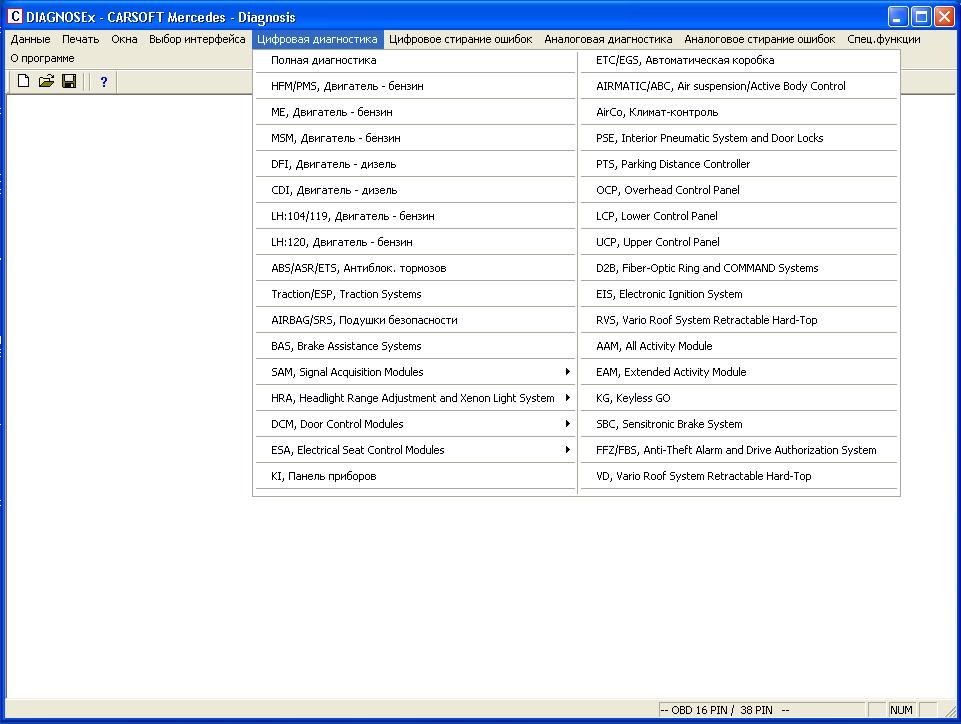
Task: Expand ESA, Electrical Seat Control Modules submenu
Action: click(415, 450)
